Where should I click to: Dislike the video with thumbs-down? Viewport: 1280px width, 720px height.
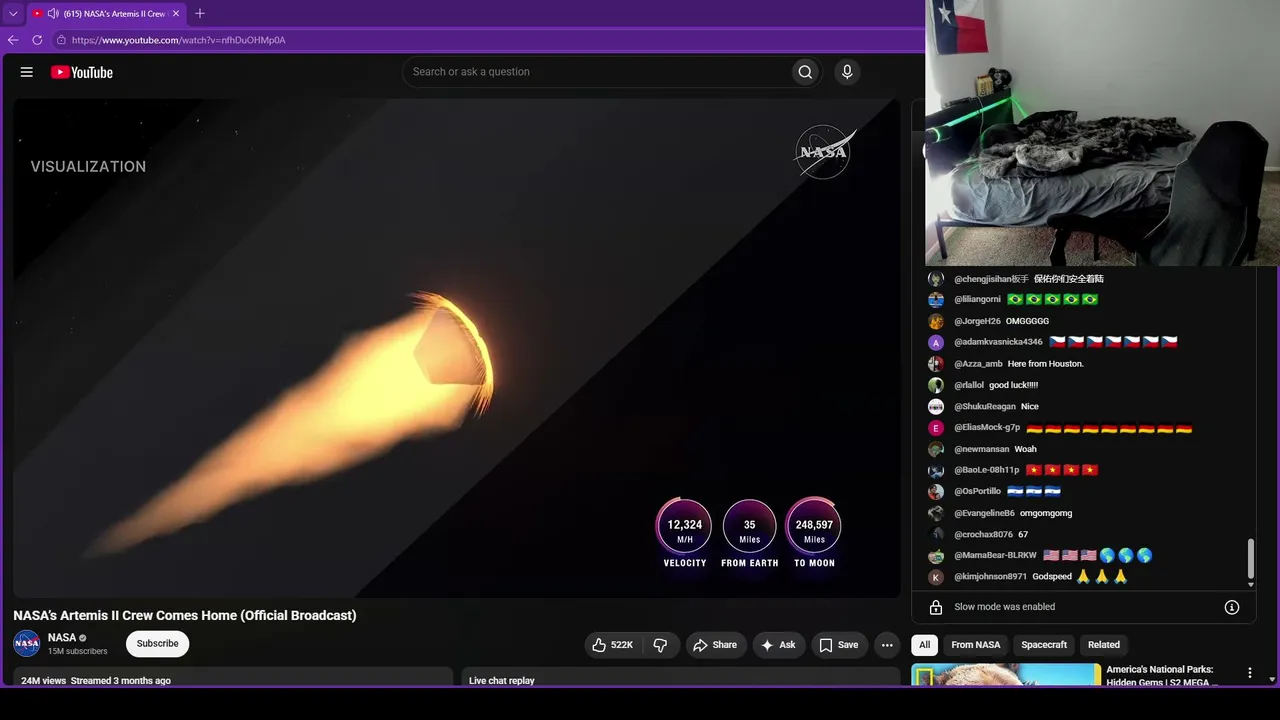pyautogui.click(x=660, y=645)
